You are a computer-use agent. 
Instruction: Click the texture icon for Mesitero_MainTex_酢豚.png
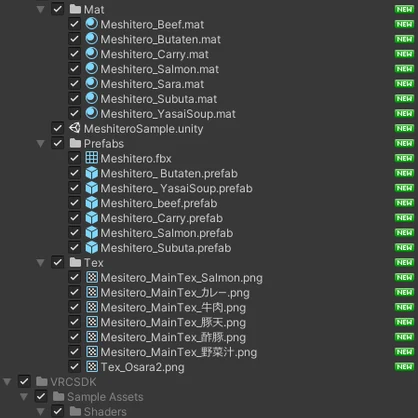pyautogui.click(x=92, y=337)
